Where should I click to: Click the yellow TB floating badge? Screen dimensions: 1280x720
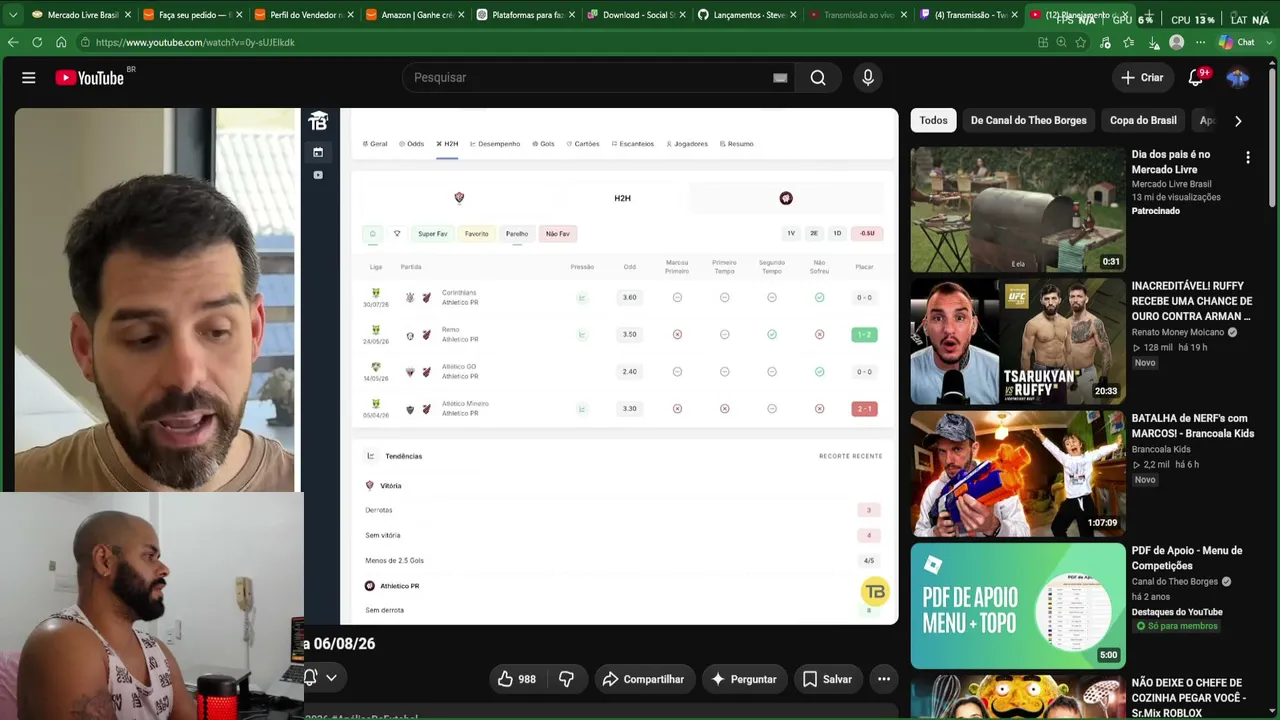coord(875,591)
